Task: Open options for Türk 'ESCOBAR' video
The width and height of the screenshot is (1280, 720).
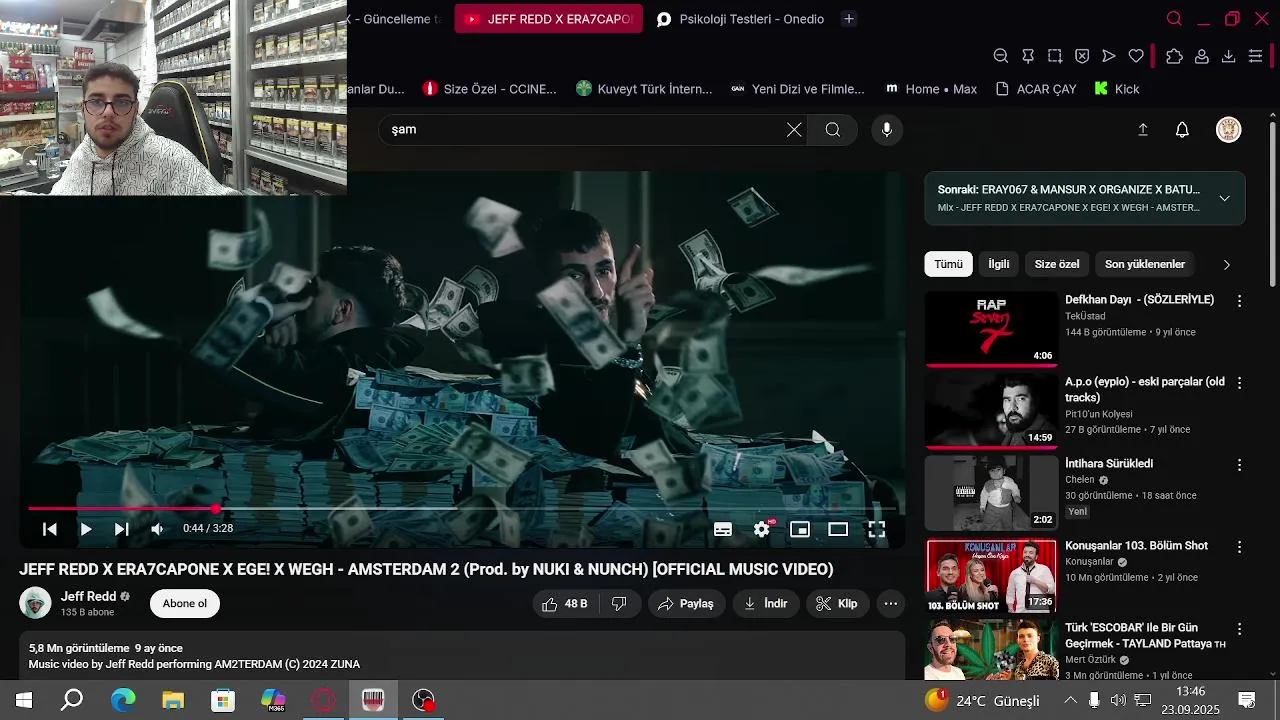Action: pyautogui.click(x=1239, y=629)
